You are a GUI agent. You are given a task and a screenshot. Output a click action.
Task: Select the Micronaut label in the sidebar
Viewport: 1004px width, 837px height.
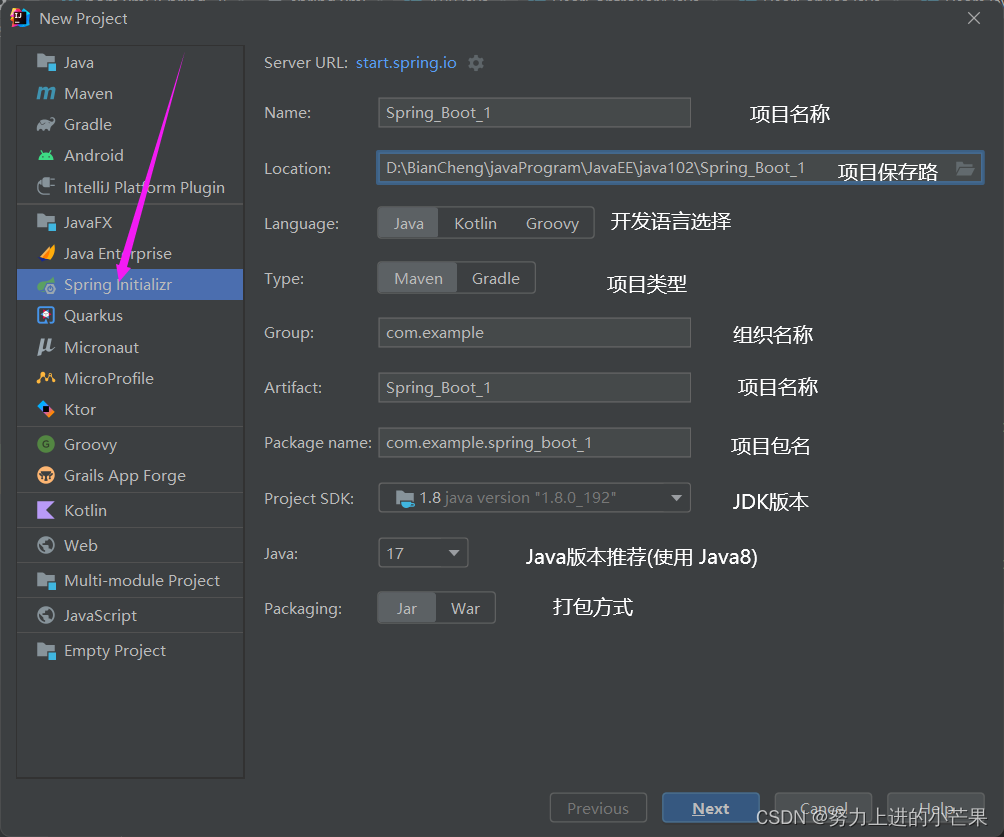pyautogui.click(x=101, y=347)
